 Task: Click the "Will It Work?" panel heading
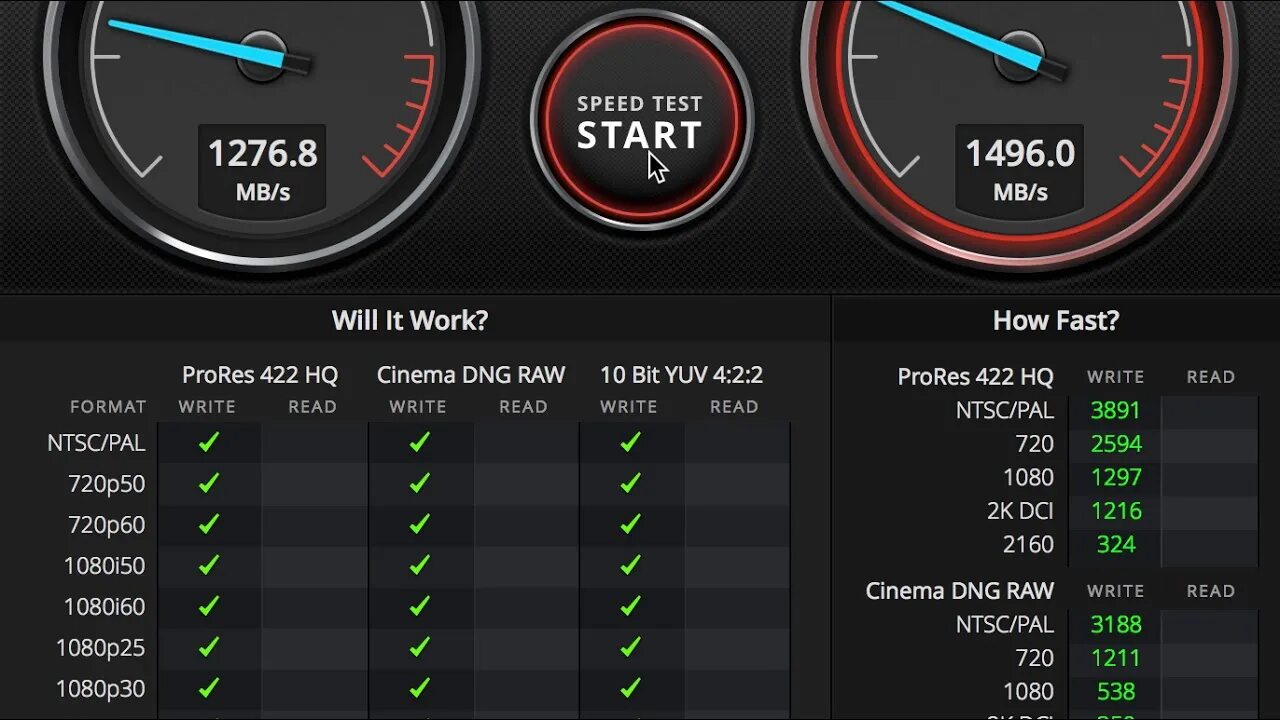[x=410, y=320]
